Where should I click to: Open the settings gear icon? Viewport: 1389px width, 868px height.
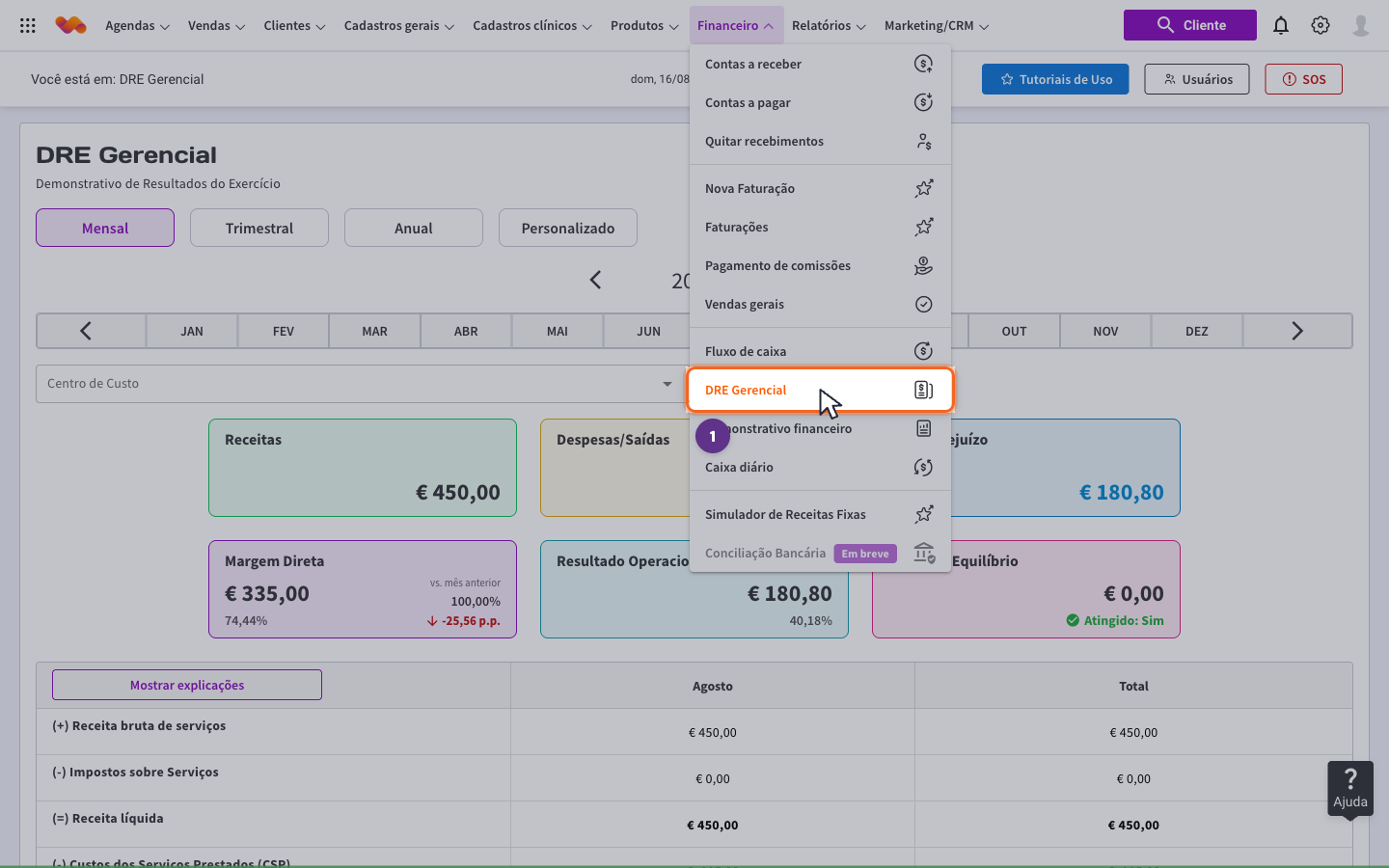click(x=1321, y=26)
